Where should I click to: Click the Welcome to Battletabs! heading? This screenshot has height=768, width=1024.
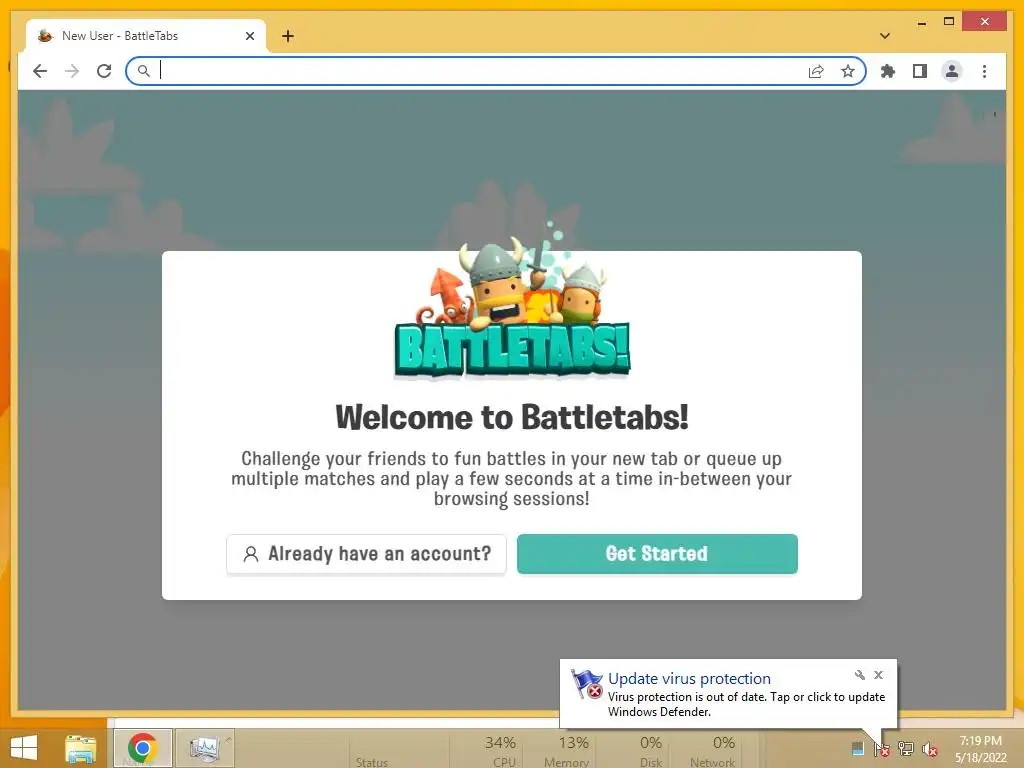point(512,417)
